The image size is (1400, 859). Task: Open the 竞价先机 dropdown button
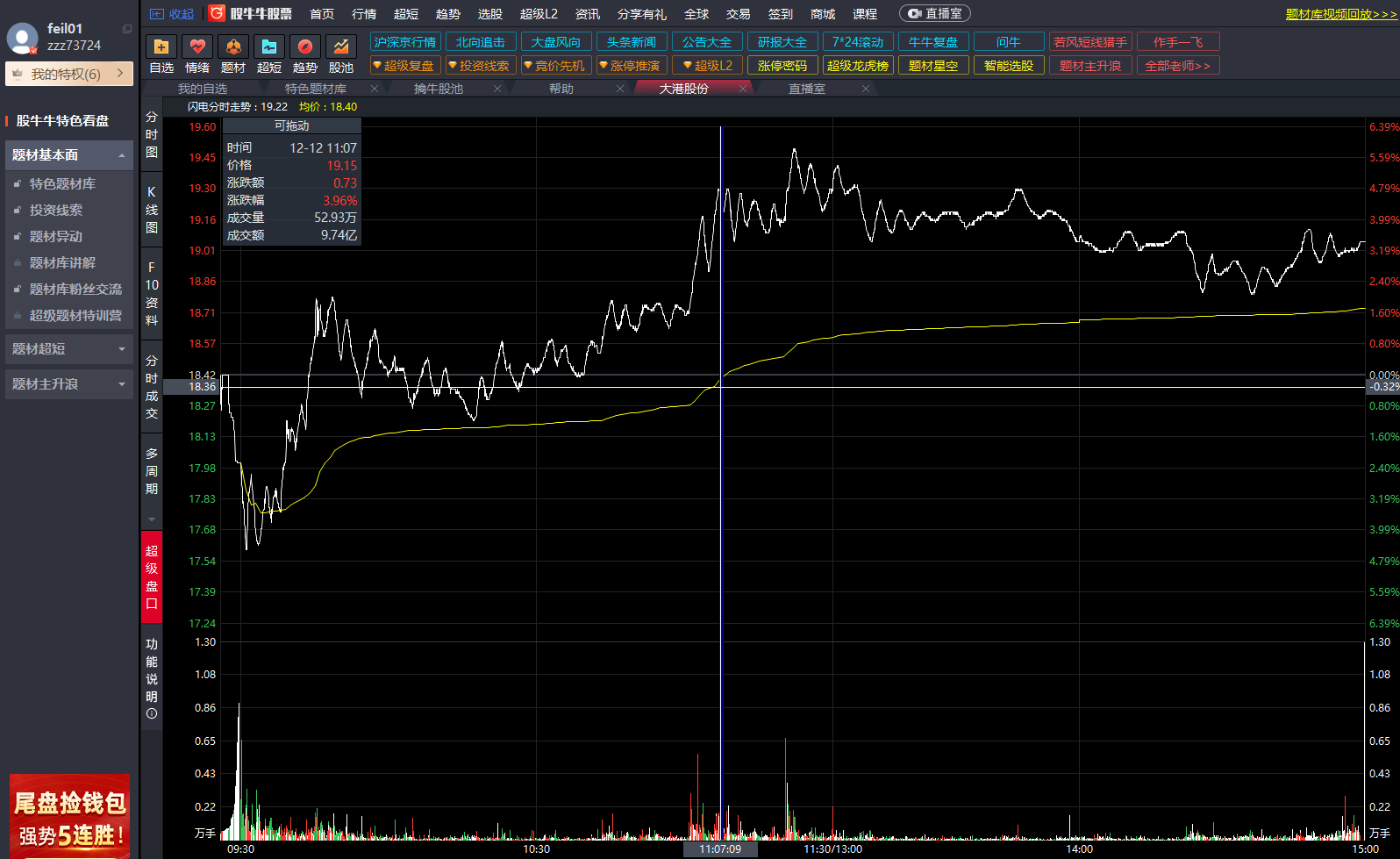pyautogui.click(x=554, y=66)
